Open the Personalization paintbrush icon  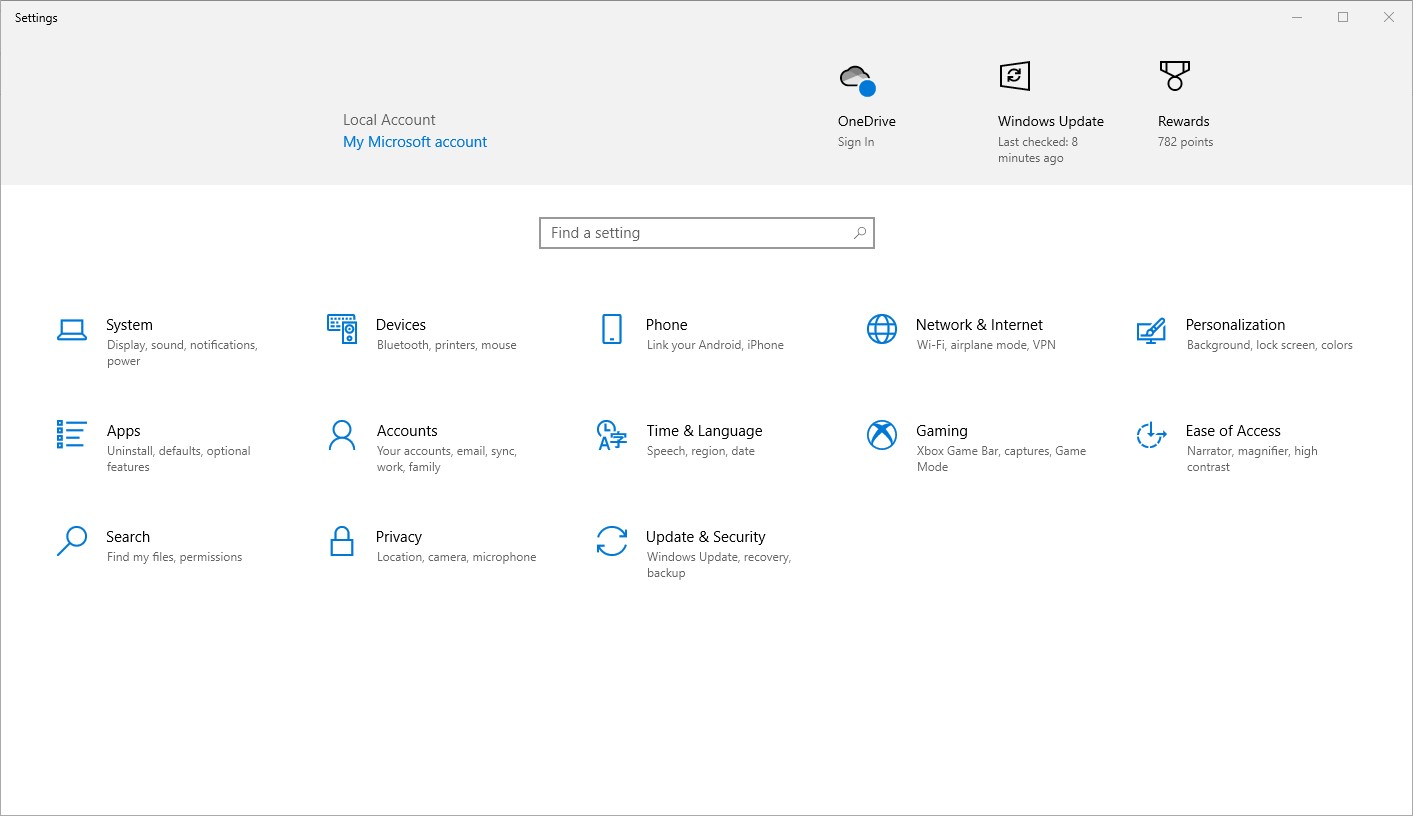1151,330
